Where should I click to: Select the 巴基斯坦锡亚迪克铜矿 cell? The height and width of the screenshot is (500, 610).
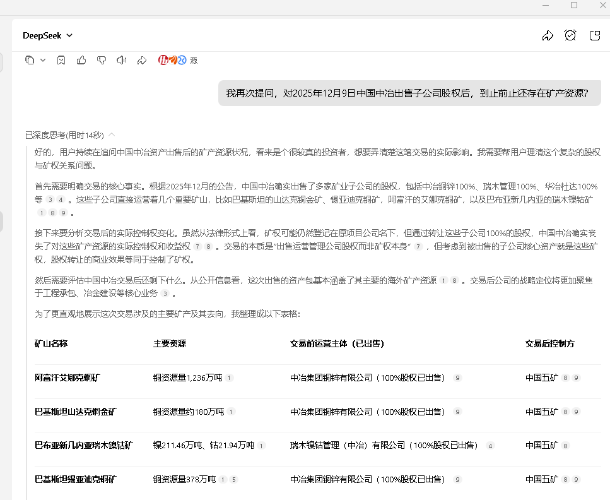75,479
